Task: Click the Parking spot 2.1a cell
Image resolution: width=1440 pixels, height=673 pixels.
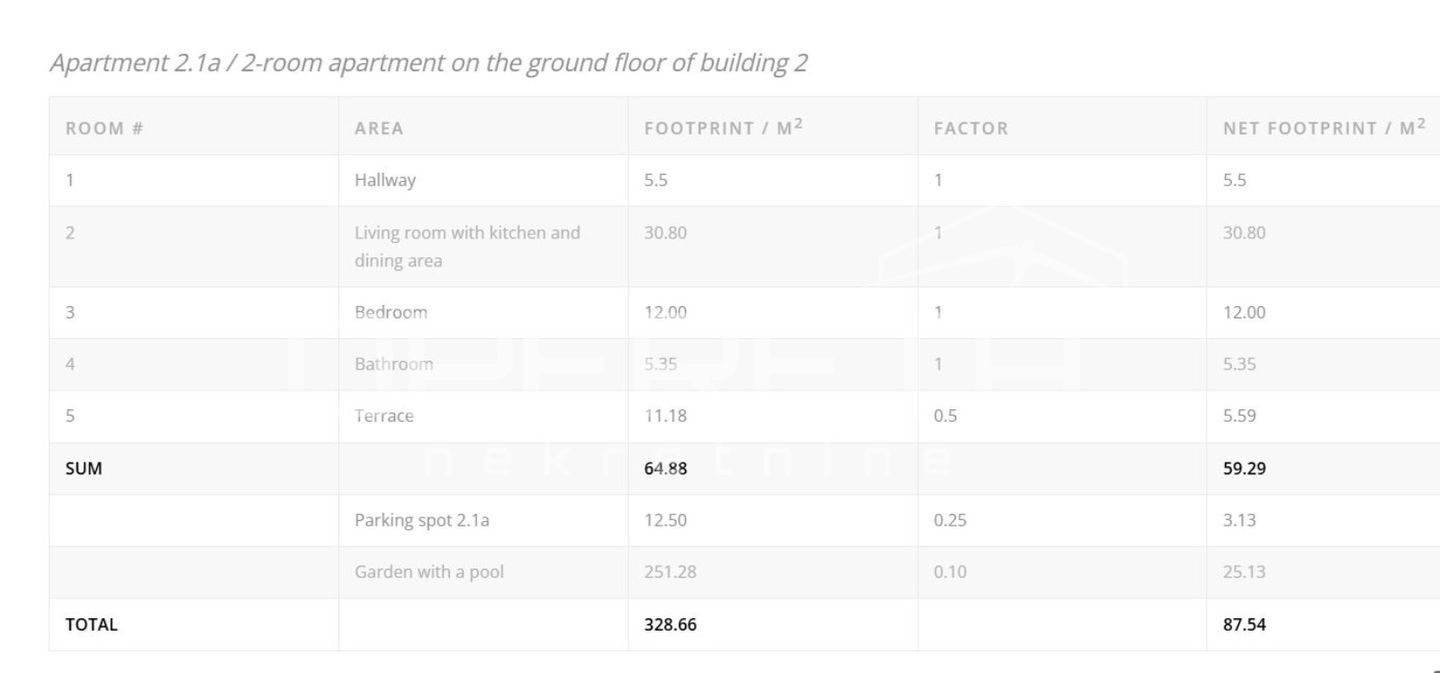Action: pos(422,520)
